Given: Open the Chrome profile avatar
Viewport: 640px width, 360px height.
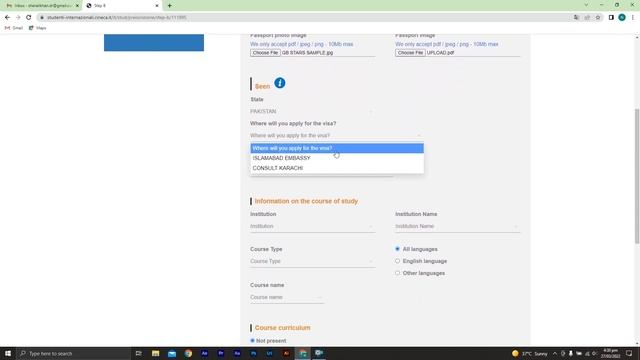Looking at the screenshot, I should (622, 18).
